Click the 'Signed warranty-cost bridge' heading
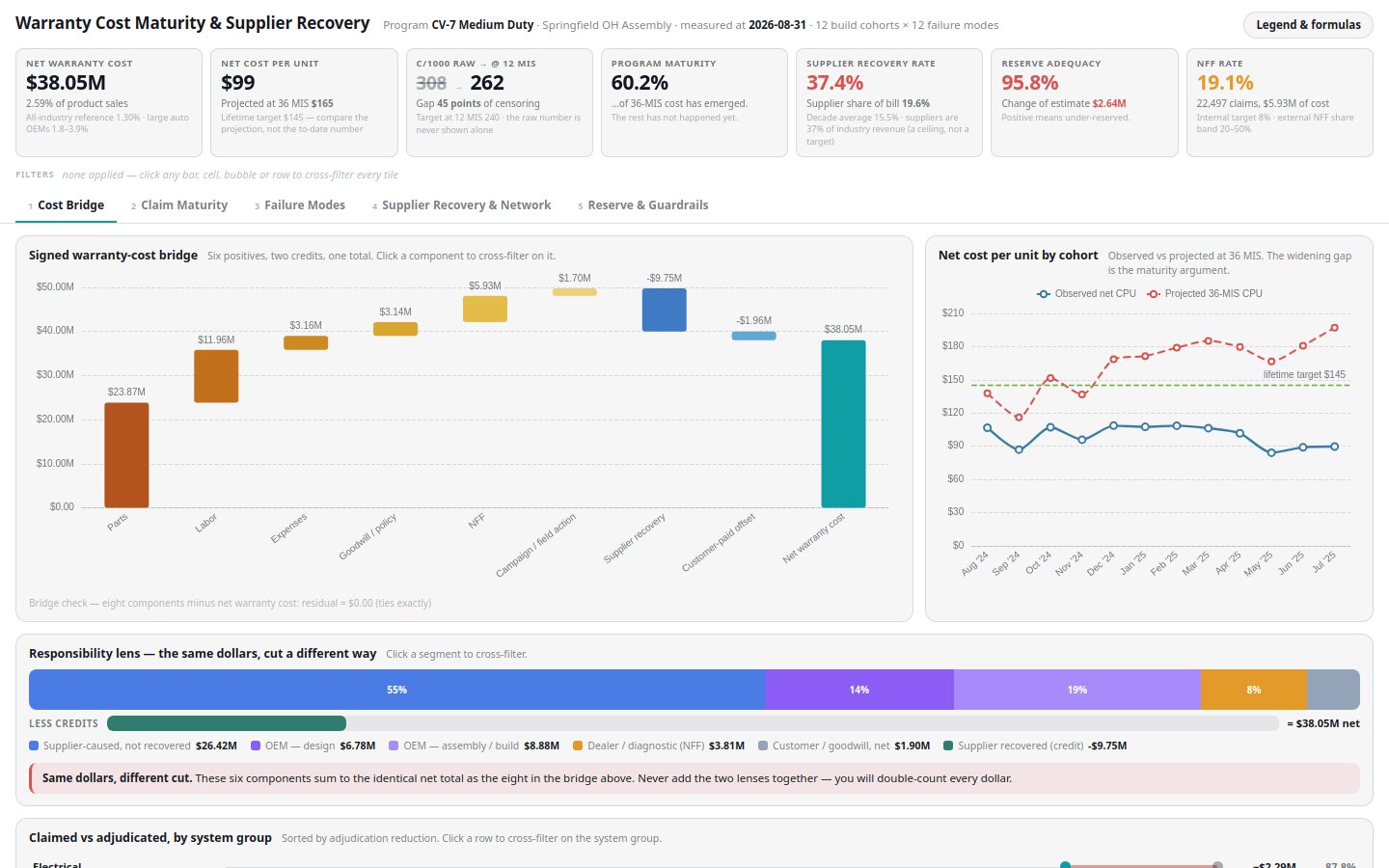 click(x=113, y=256)
